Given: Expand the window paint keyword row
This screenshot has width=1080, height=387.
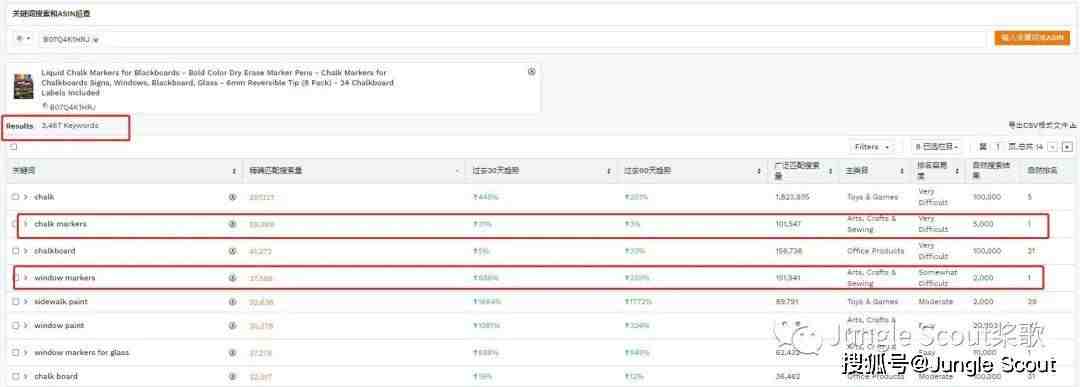Looking at the screenshot, I should 25,325.
